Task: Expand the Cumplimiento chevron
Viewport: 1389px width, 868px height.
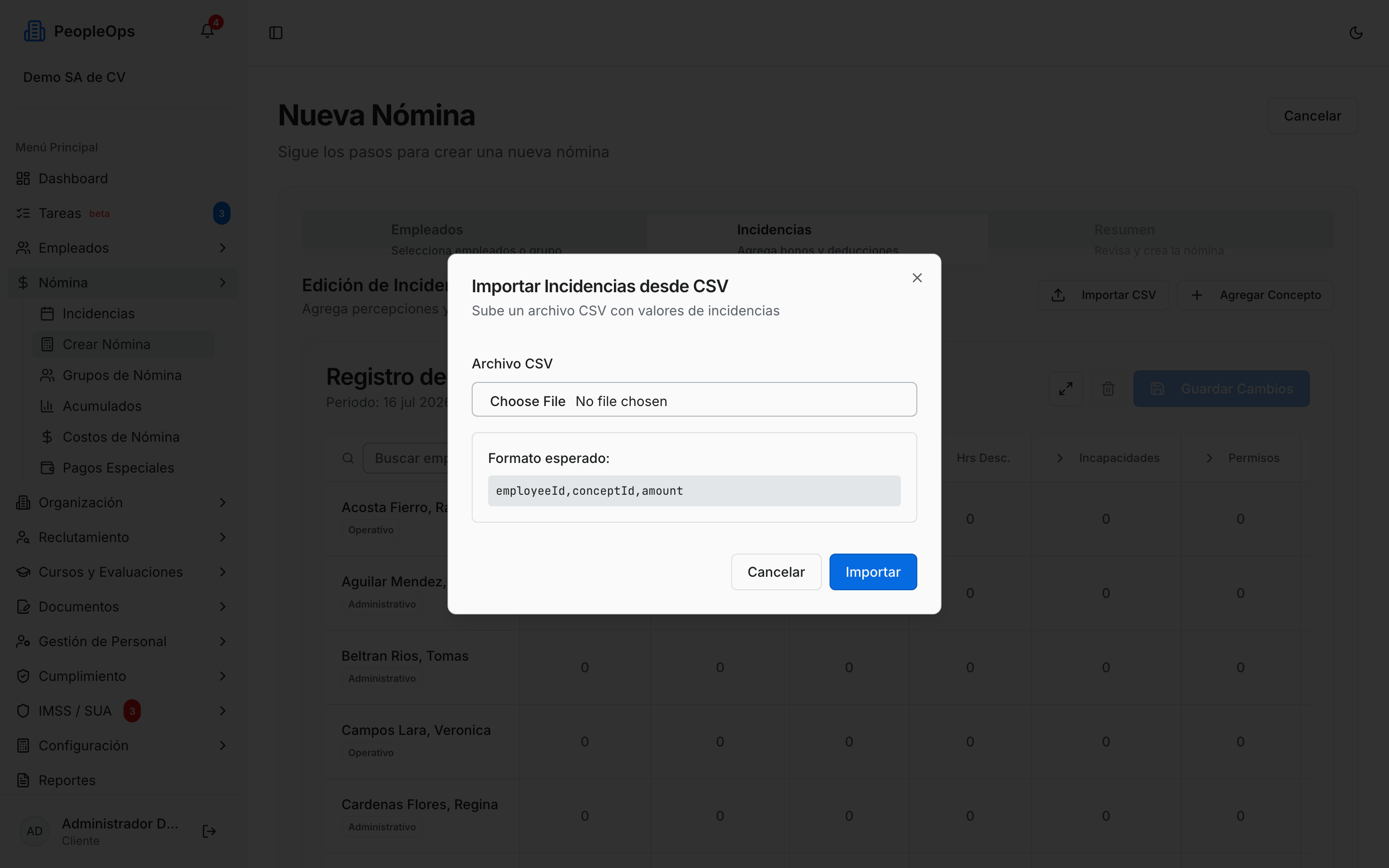Action: (x=223, y=676)
